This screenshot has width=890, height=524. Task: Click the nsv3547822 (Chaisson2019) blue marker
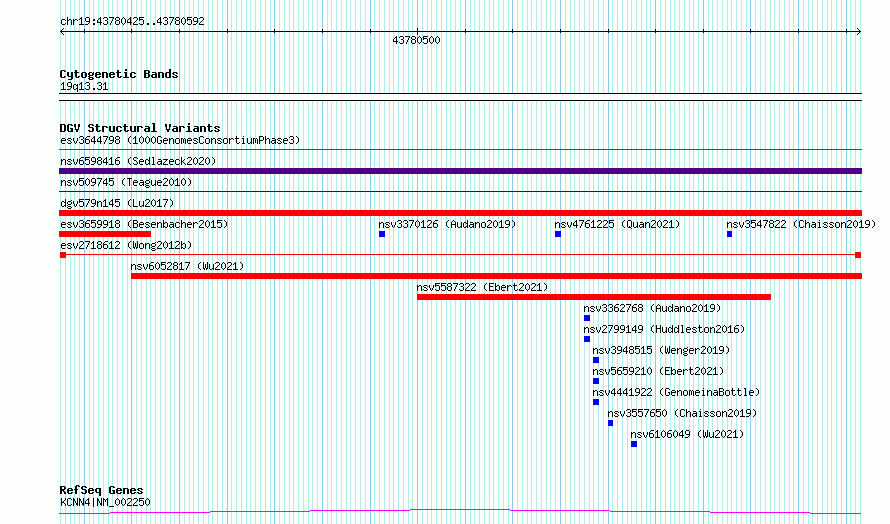[729, 234]
